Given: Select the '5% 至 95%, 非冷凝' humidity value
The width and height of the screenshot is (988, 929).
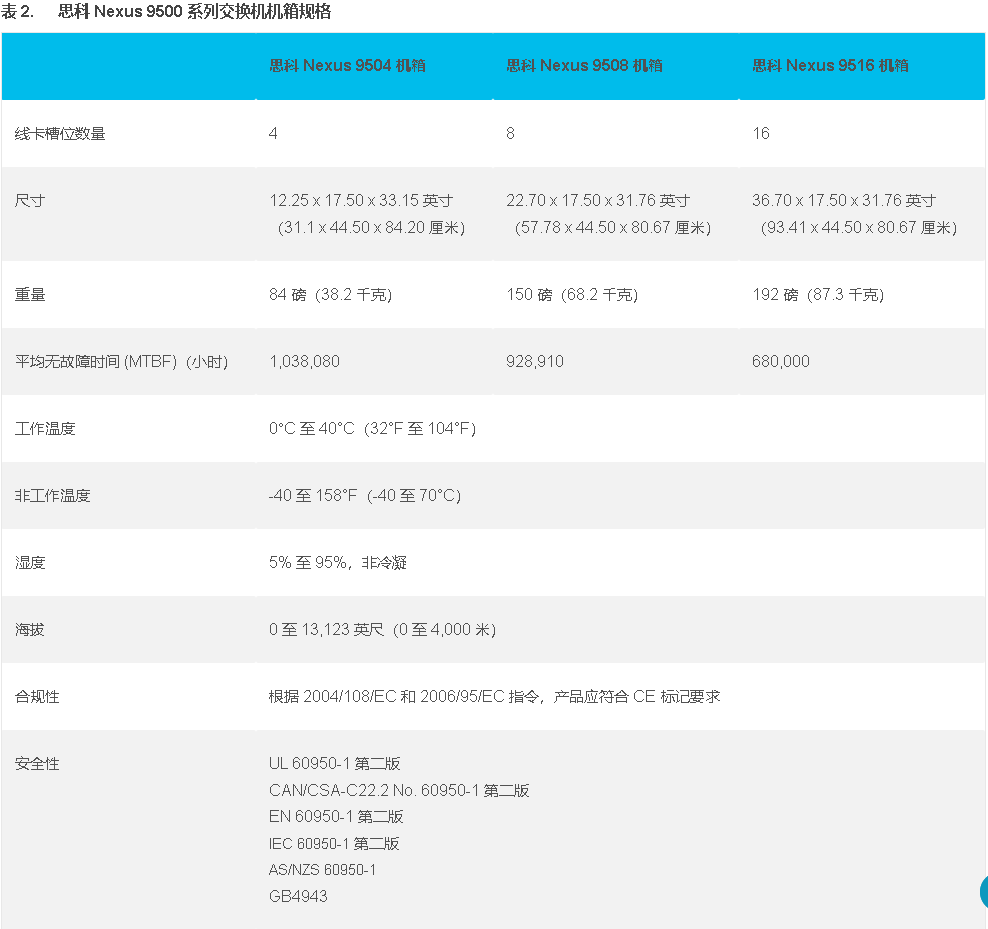Looking at the screenshot, I should click(x=338, y=563).
